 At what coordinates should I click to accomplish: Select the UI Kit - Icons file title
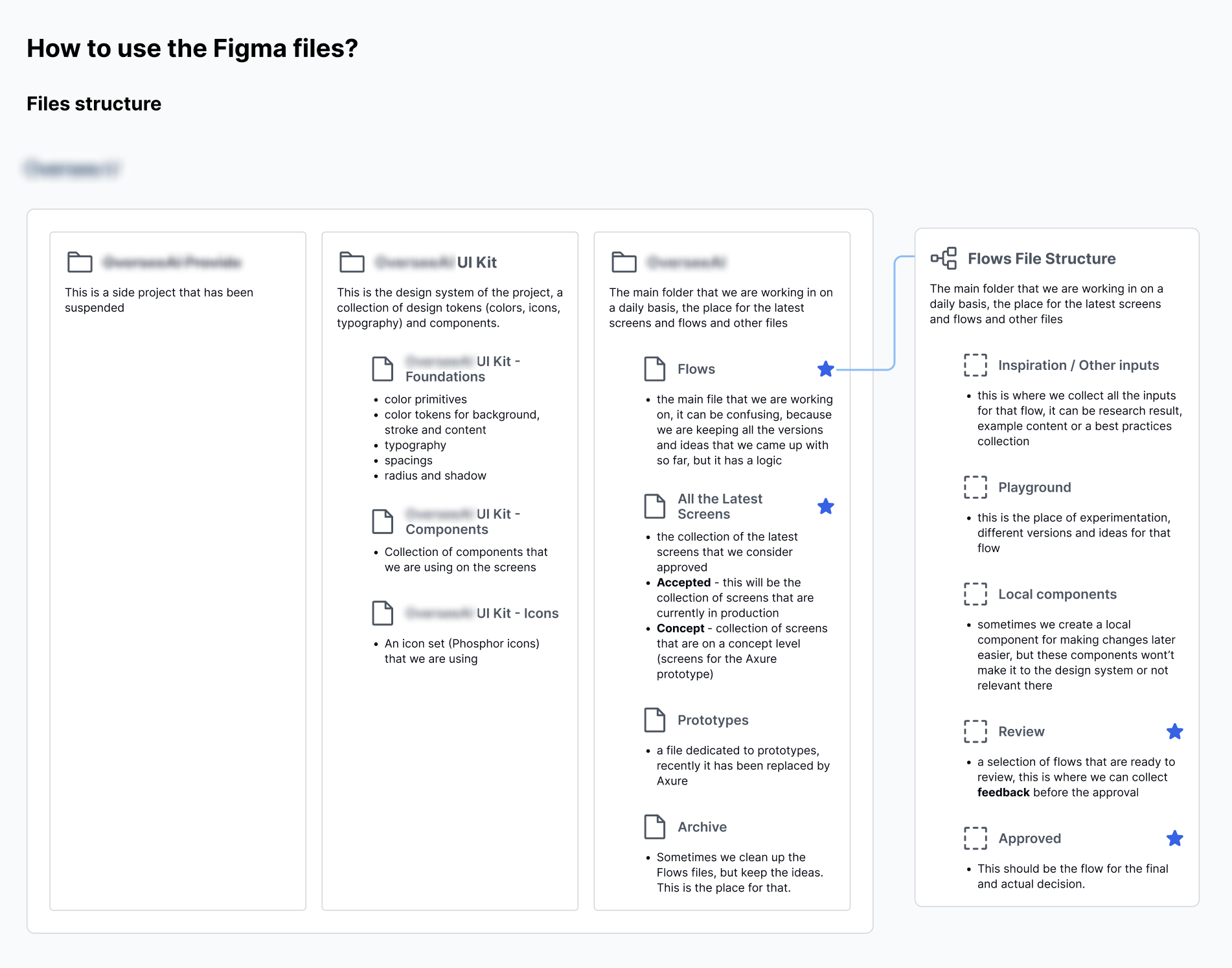pyautogui.click(x=482, y=613)
